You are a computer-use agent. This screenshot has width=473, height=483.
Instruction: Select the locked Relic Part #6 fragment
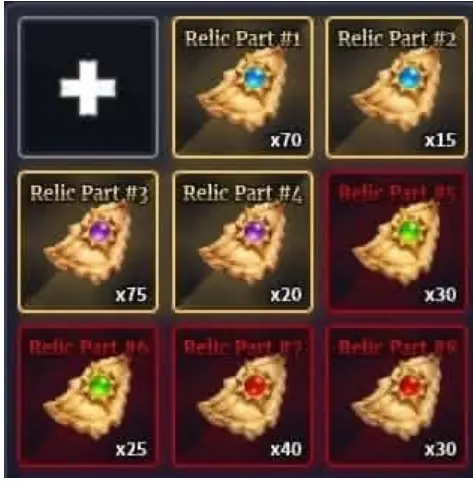[88, 397]
